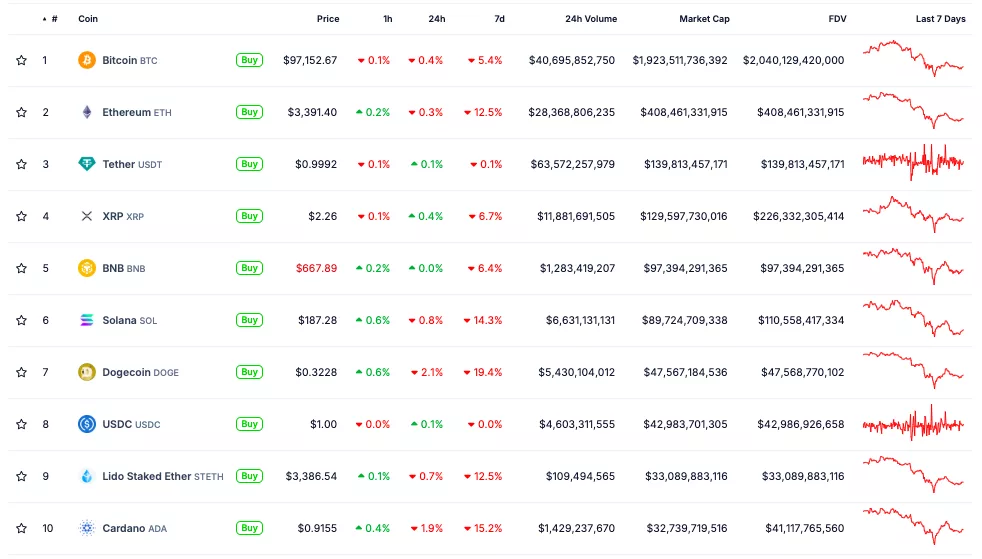This screenshot has width=982, height=559.
Task: Click the BNB coin logo icon
Action: (x=87, y=268)
